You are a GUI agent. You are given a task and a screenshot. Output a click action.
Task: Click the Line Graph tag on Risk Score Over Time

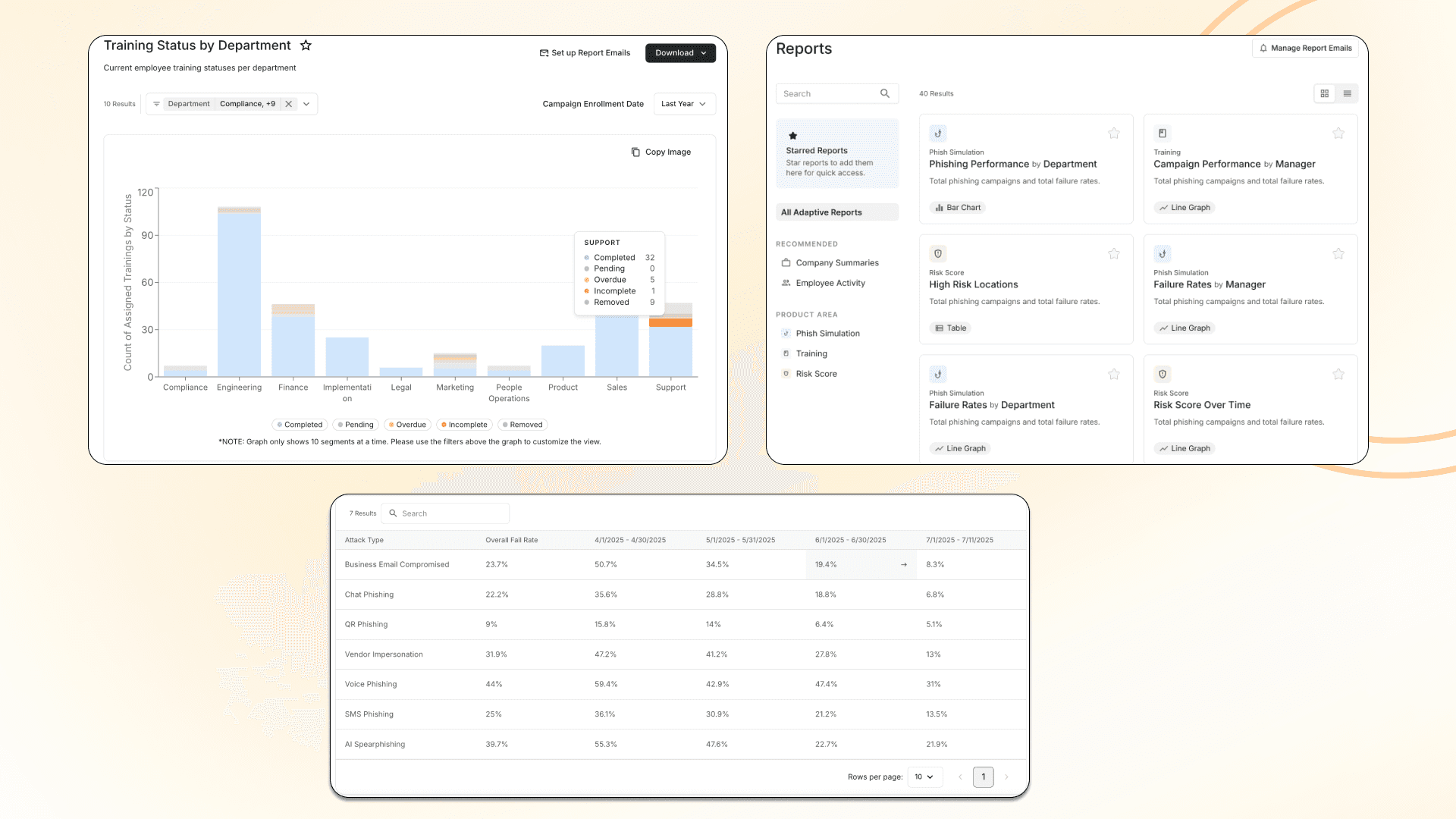point(1184,449)
